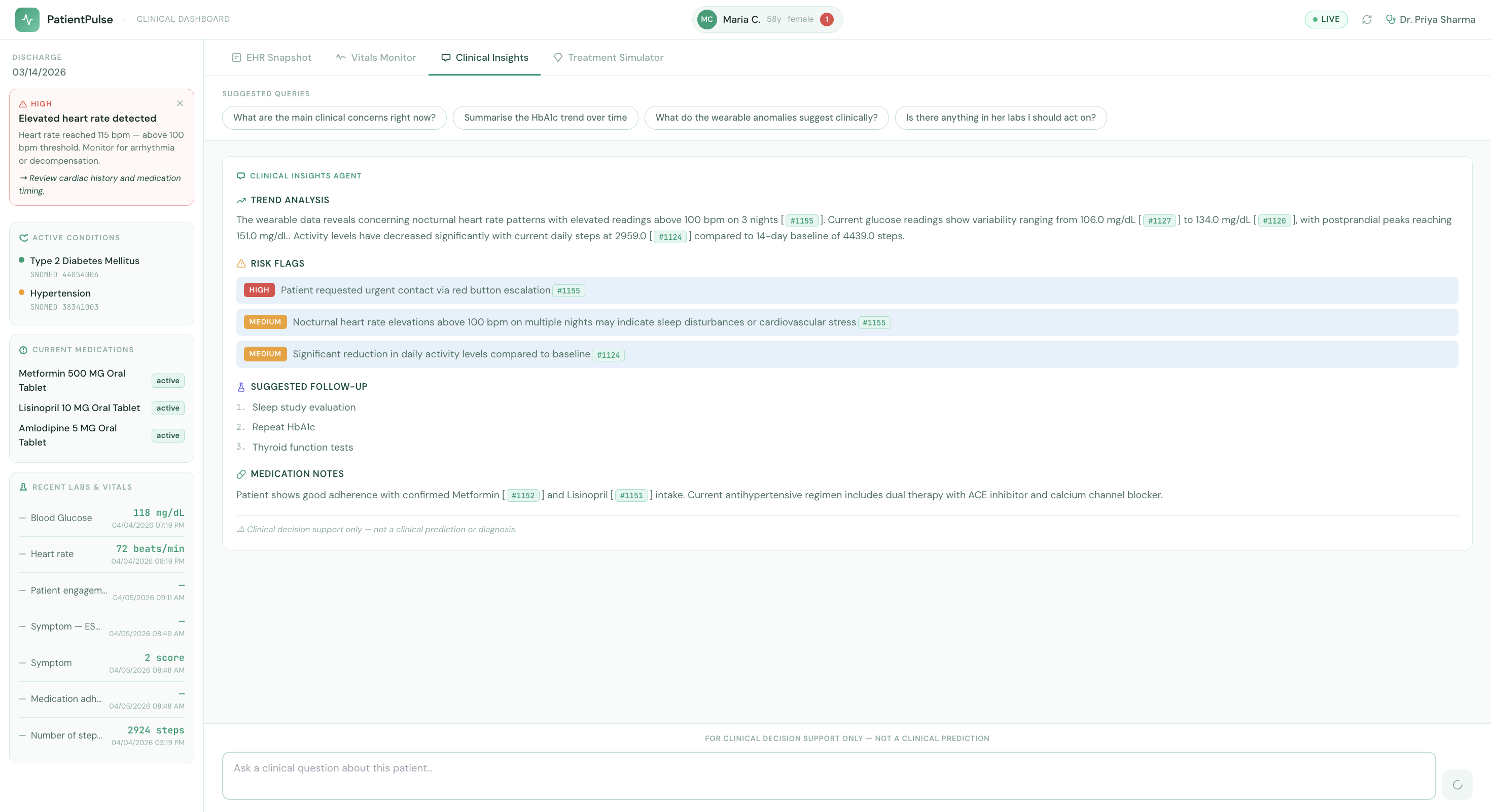Toggle the LIVE status indicator
1491x812 pixels.
(1326, 19)
